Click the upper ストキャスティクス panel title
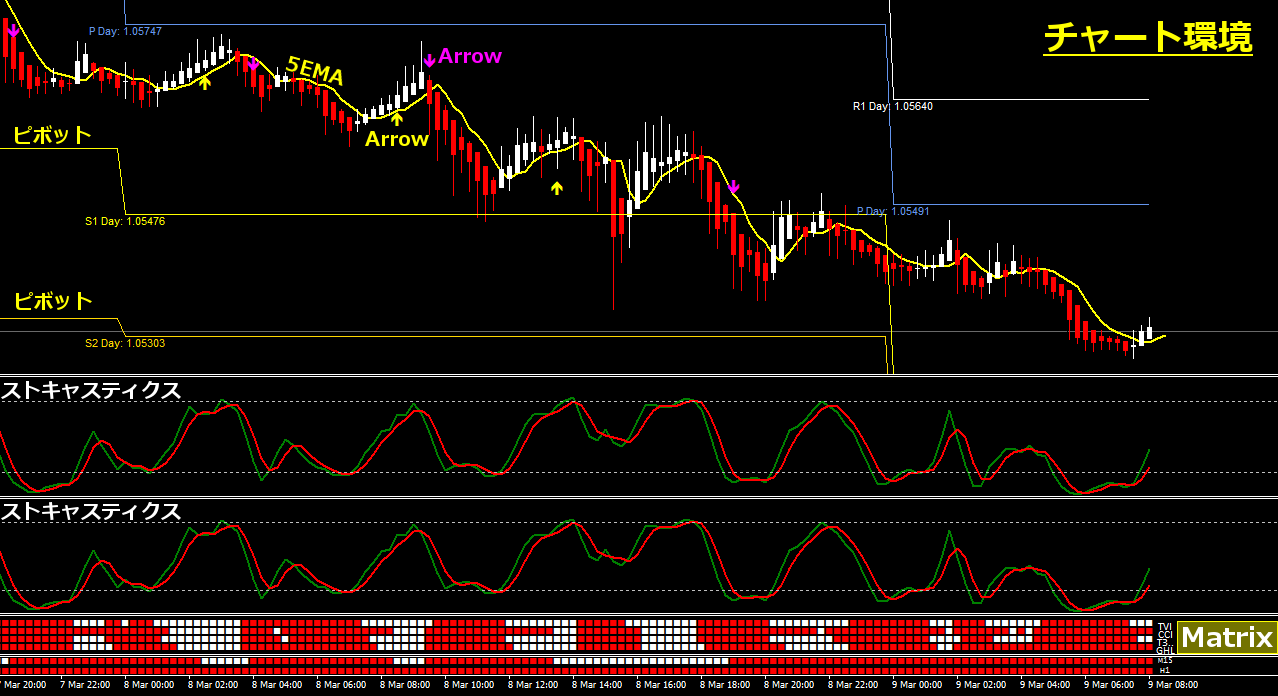This screenshot has width=1278, height=696. 91,390
